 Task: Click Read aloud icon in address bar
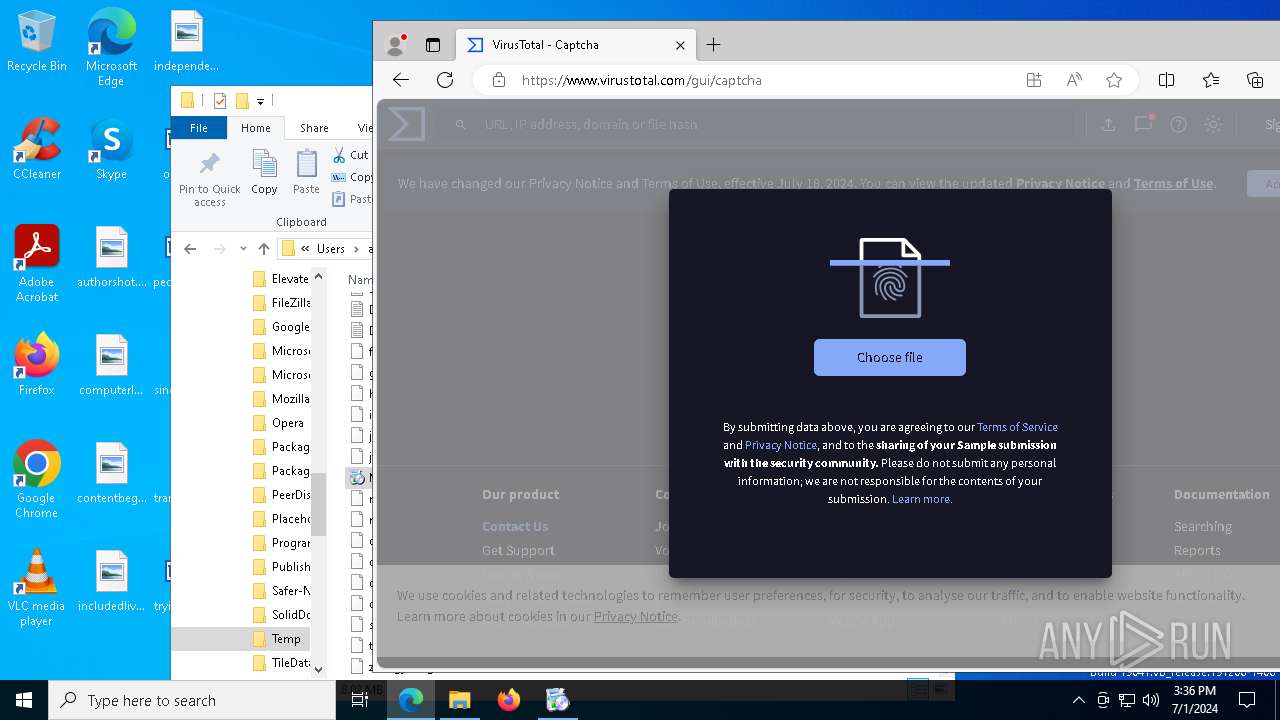[x=1074, y=80]
